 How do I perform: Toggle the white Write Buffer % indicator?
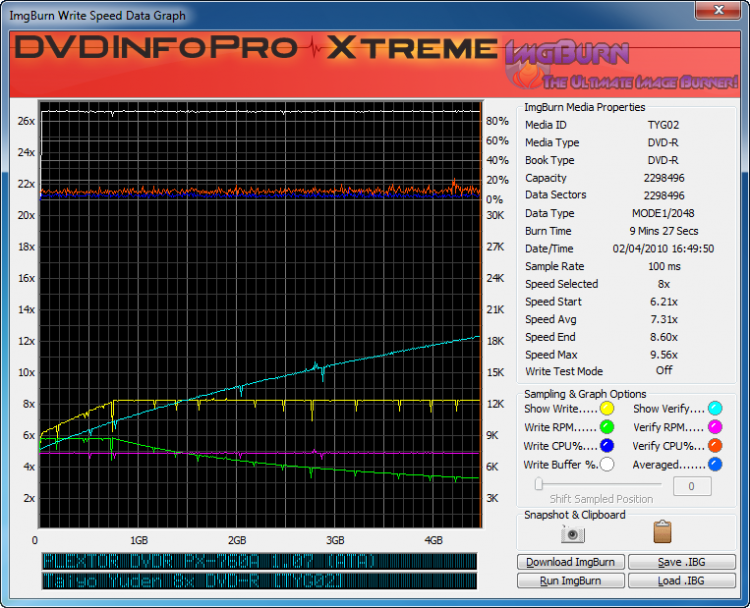pos(607,465)
